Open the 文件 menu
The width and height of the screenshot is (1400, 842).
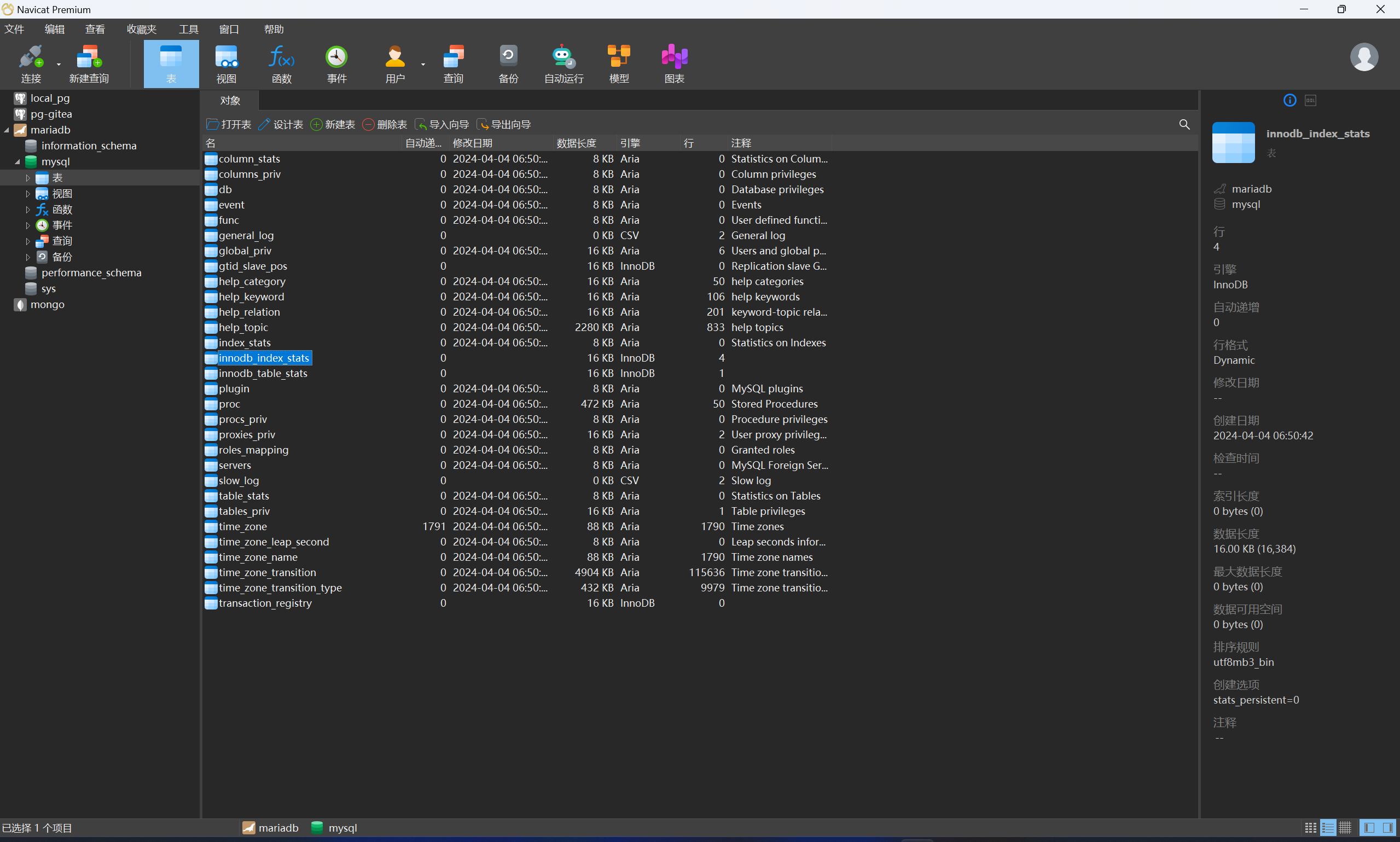pos(14,29)
